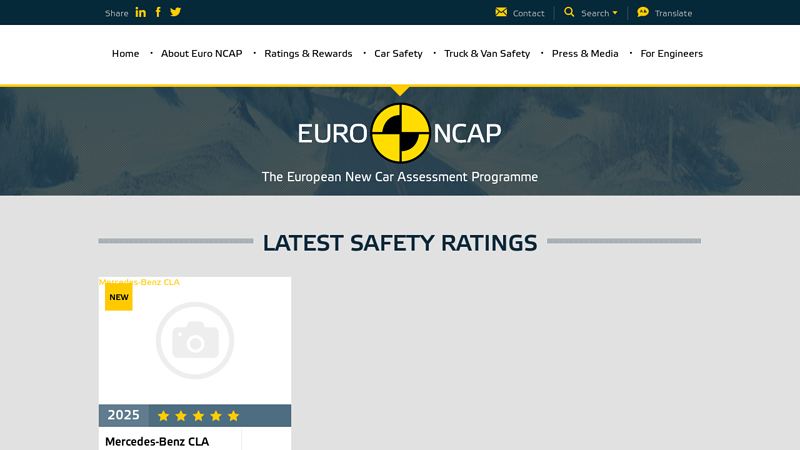The height and width of the screenshot is (450, 800).
Task: Expand the Search dropdown arrow
Action: coord(615,13)
